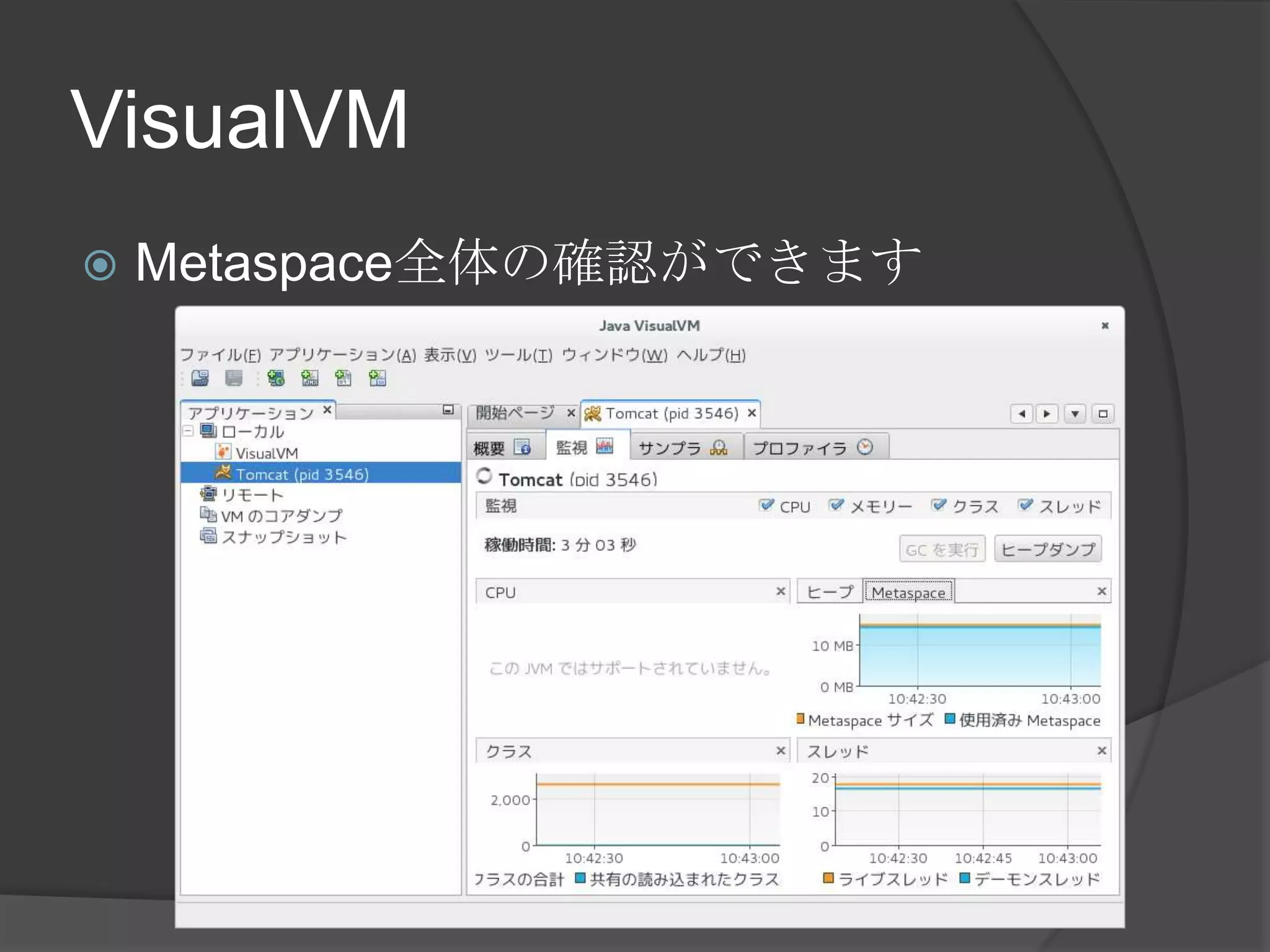The width and height of the screenshot is (1270, 952).
Task: Maximize the editor window button
Action: tap(1103, 413)
